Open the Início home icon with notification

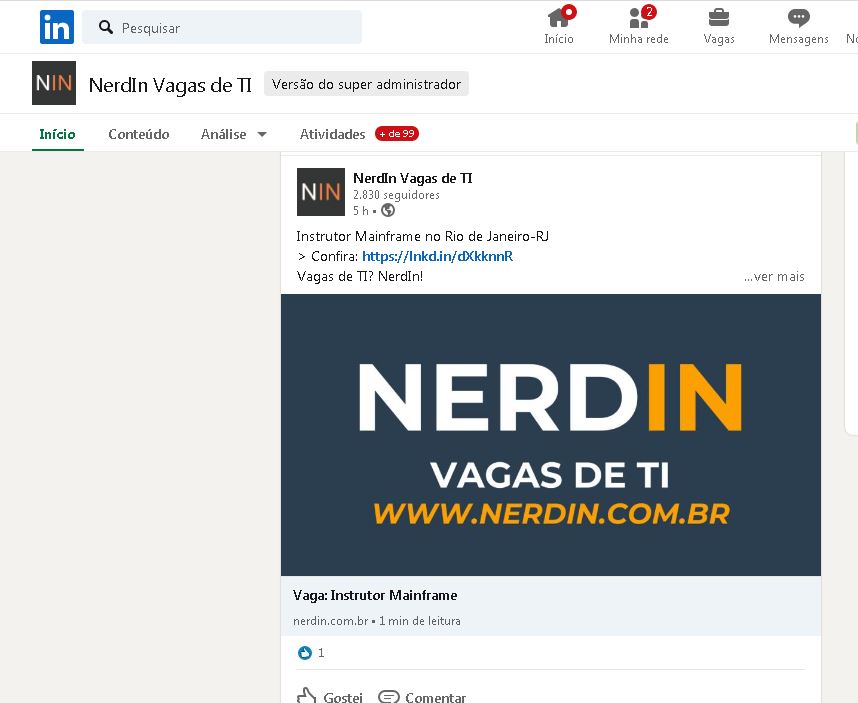[559, 25]
